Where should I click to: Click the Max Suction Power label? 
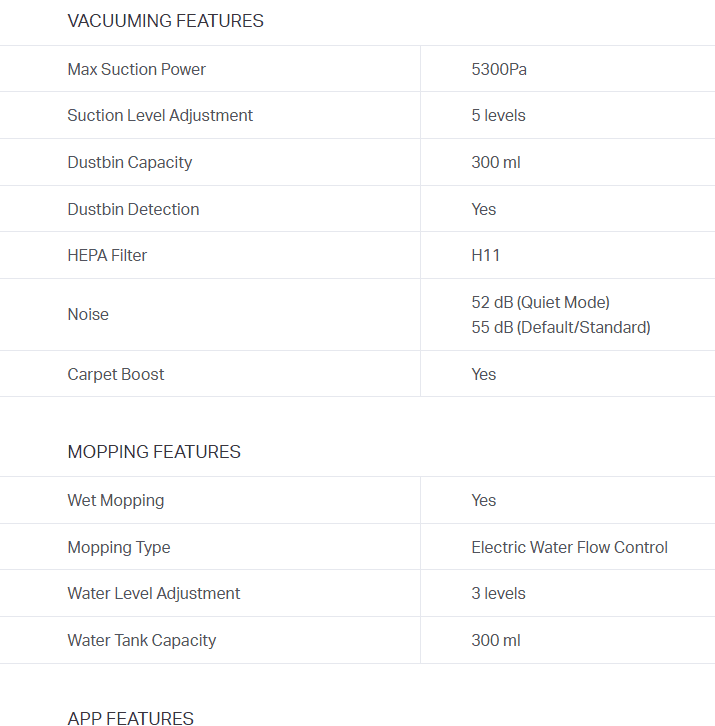pyautogui.click(x=136, y=69)
